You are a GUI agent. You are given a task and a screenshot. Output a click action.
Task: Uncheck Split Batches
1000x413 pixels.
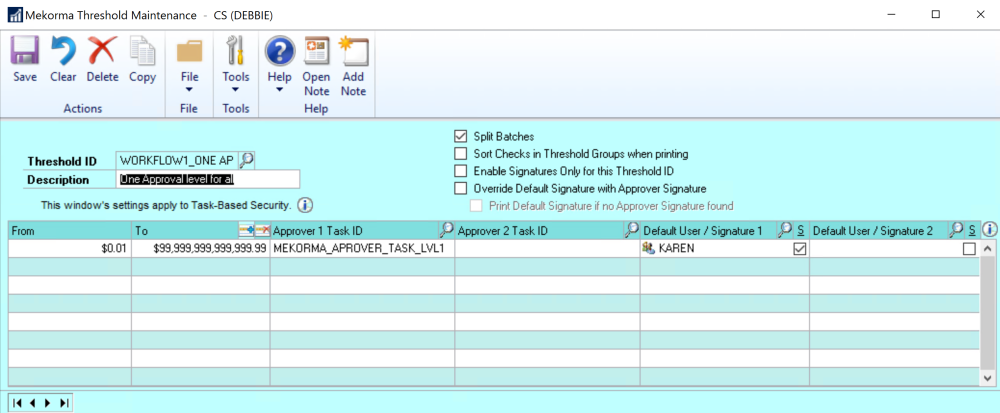460,136
